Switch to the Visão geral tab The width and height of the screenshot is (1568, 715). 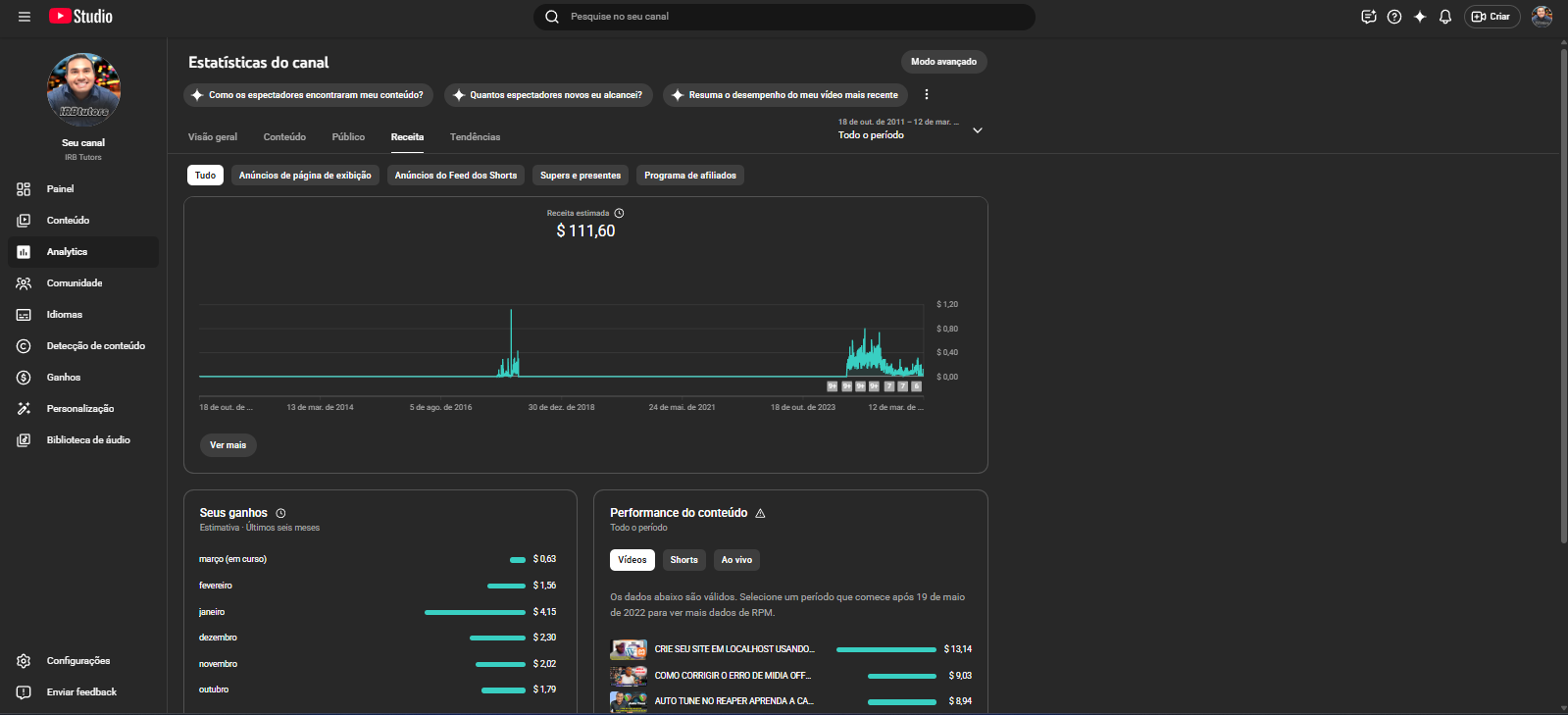[213, 137]
